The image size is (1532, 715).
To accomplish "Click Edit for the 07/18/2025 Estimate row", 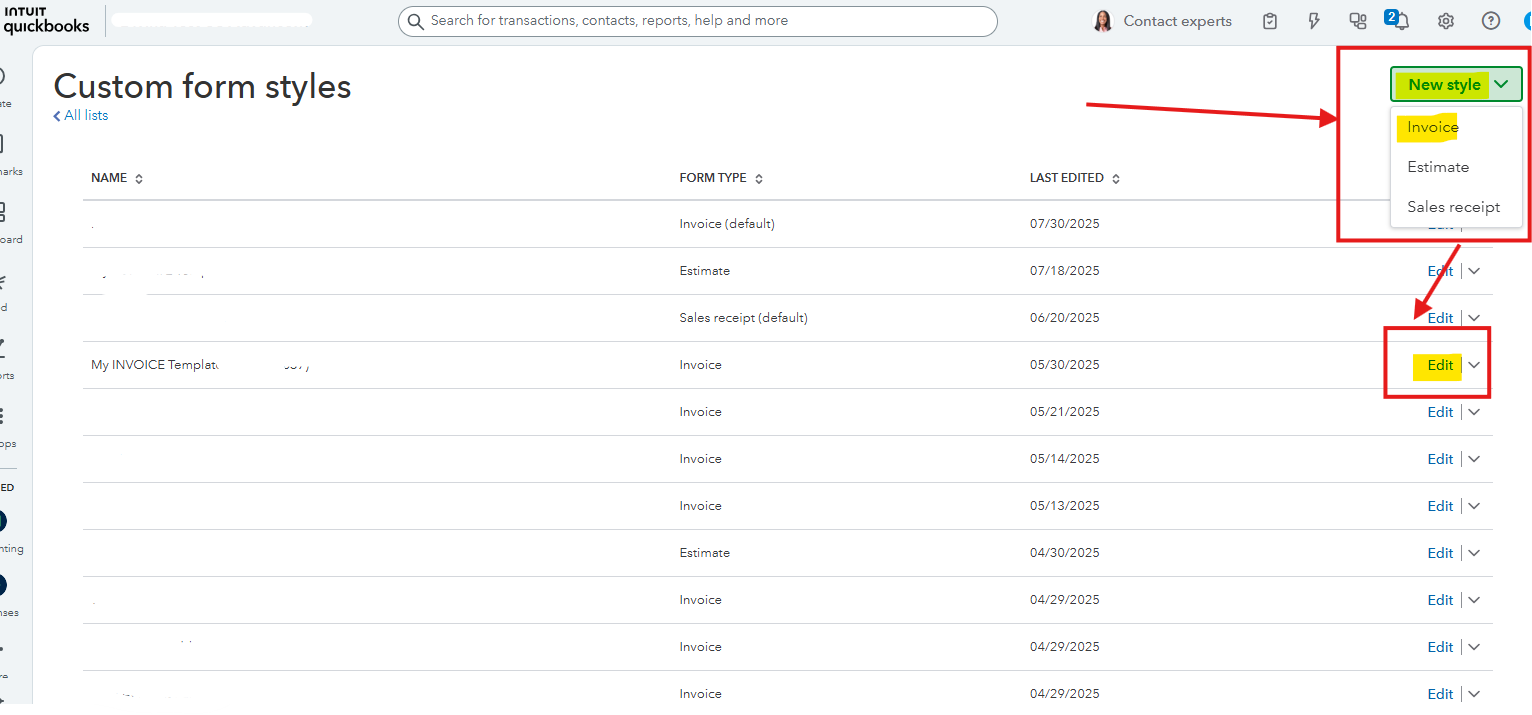I will [x=1440, y=271].
